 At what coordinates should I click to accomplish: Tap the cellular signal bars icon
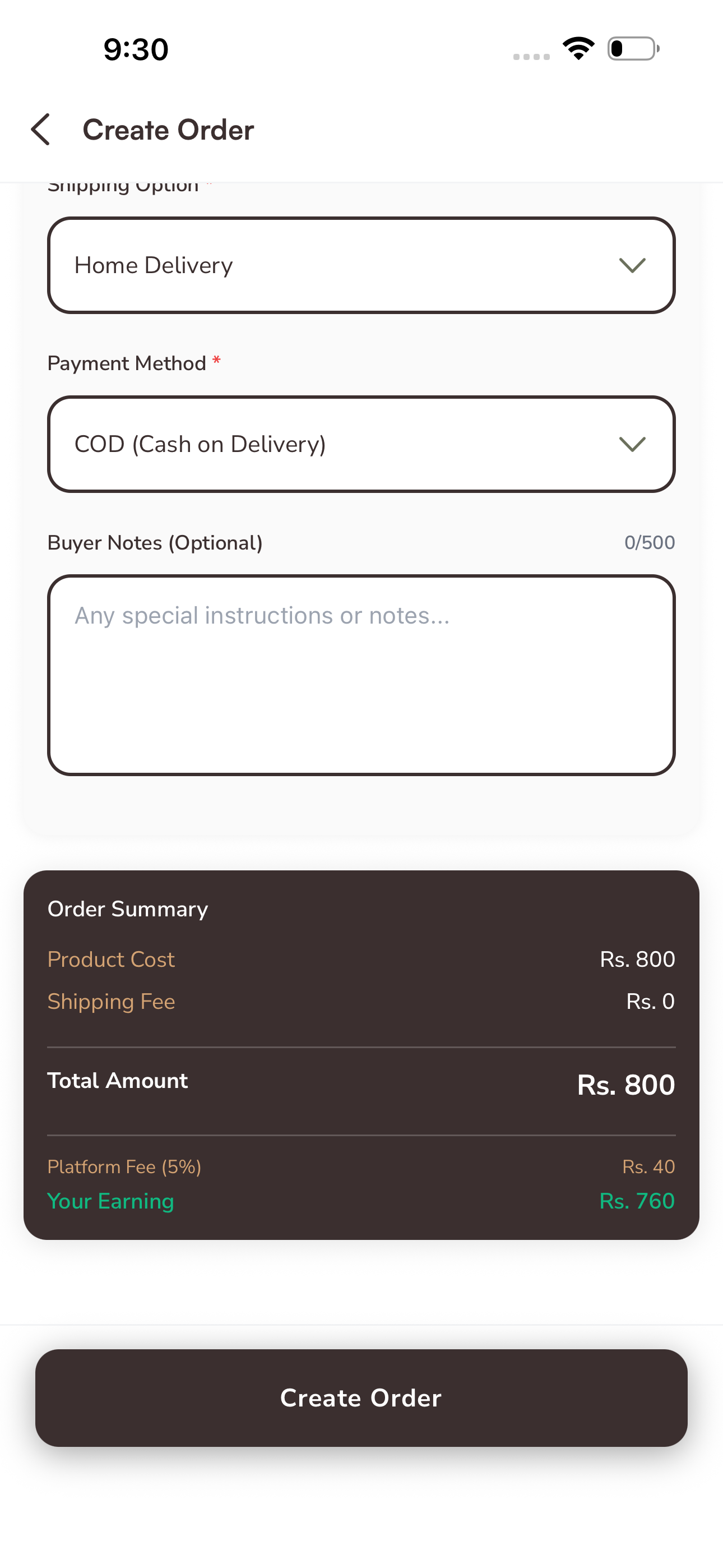point(530,56)
